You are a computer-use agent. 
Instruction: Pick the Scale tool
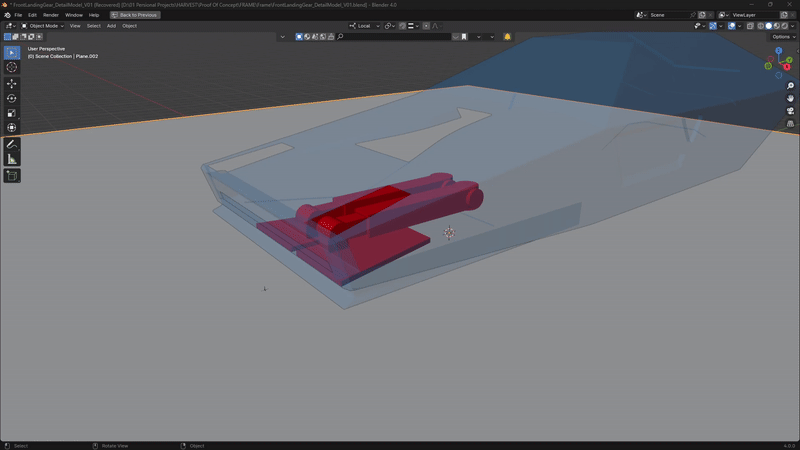[x=12, y=113]
